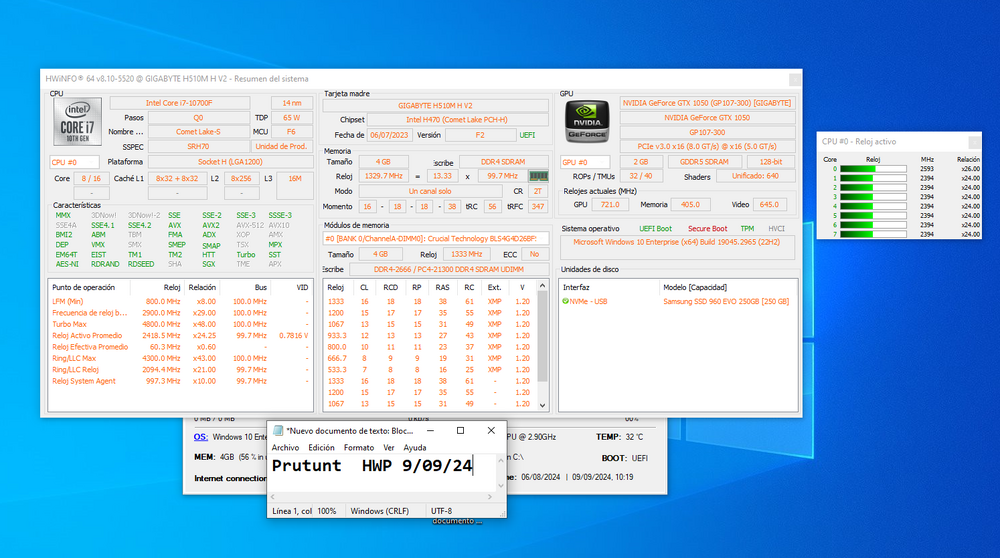Image resolution: width=1000 pixels, height=558 pixels.
Task: Click the Intel Core i7 logo
Action: pos(77,121)
